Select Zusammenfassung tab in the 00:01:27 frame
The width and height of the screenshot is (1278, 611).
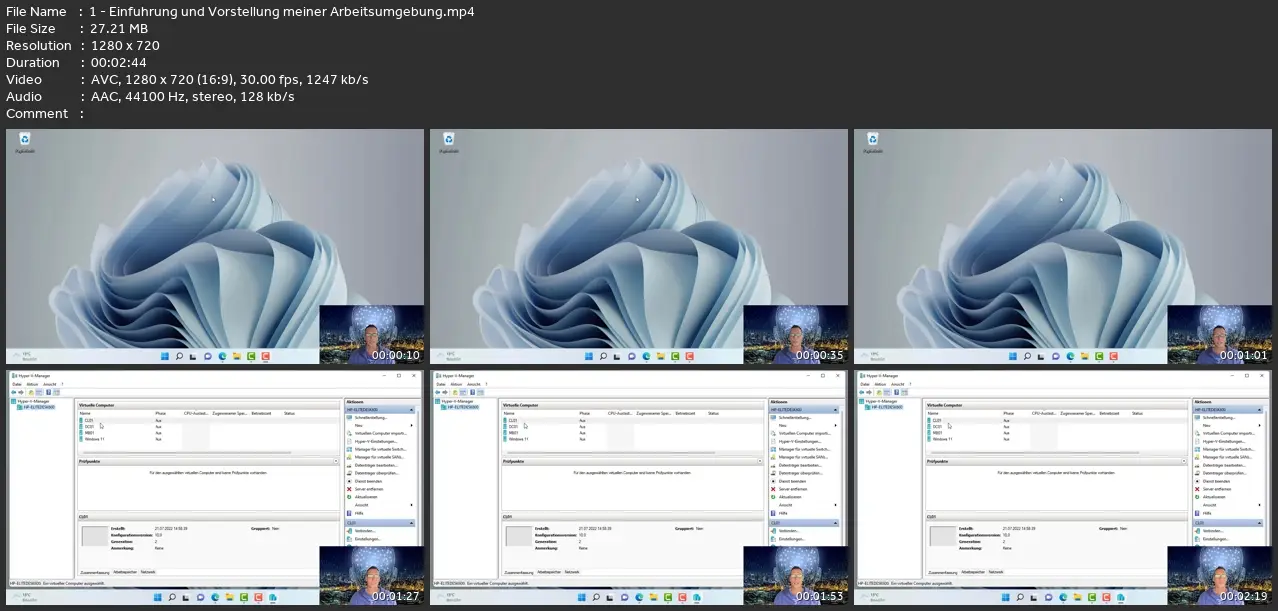point(95,572)
